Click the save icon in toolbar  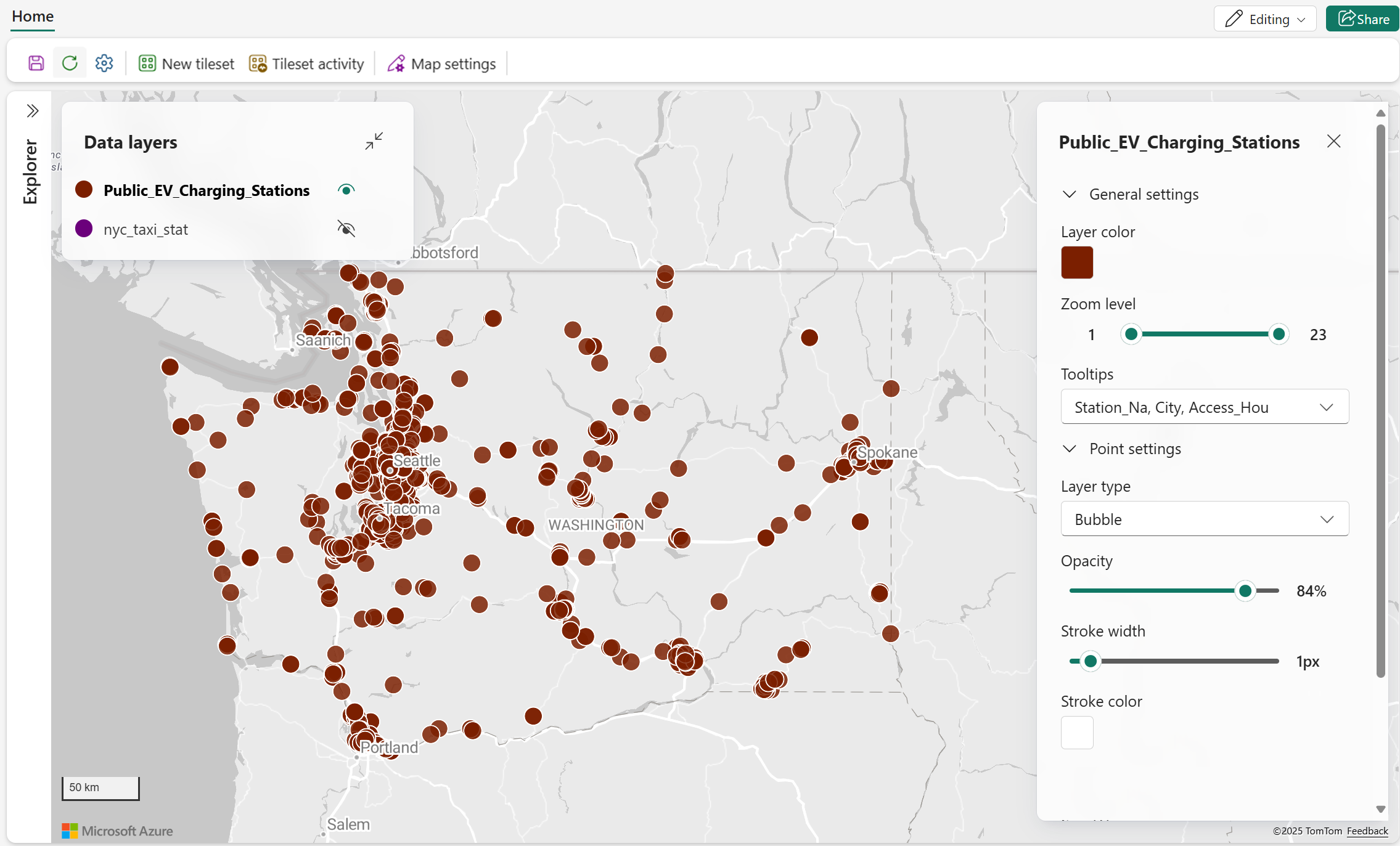(x=36, y=63)
